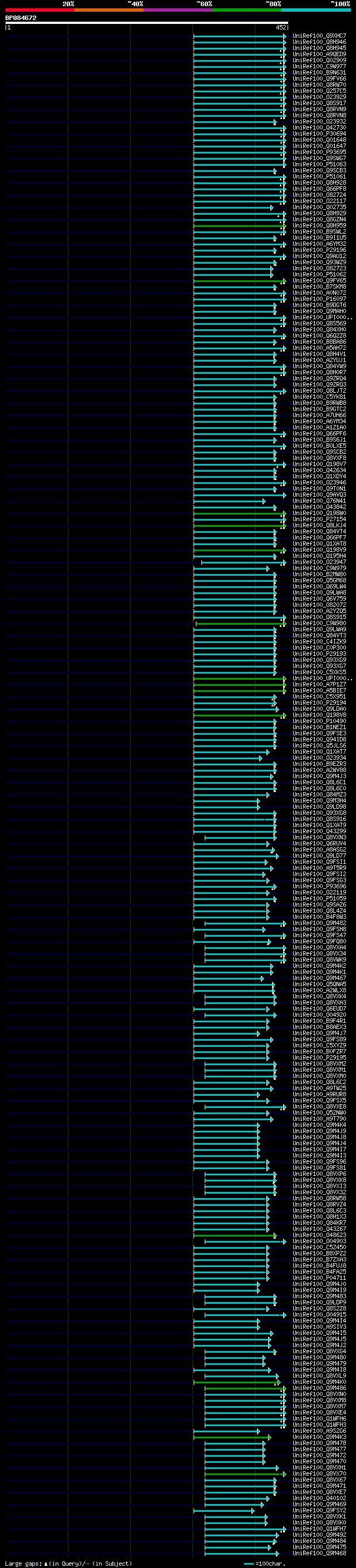Select the UniRef100_Q8RVN9 label
The image size is (356, 1568).
[x=319, y=109]
